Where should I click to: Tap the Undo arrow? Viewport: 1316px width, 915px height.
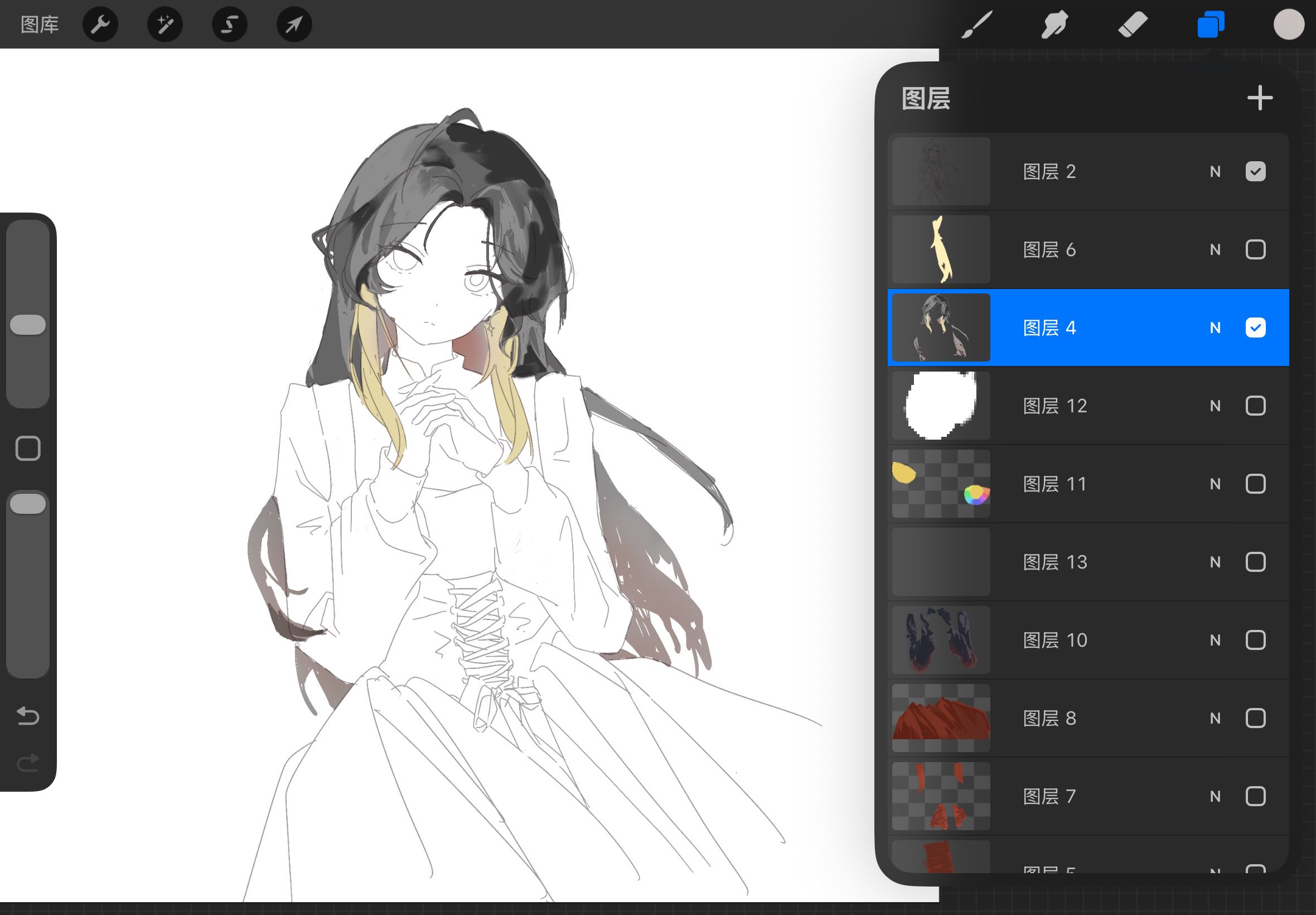click(x=27, y=715)
